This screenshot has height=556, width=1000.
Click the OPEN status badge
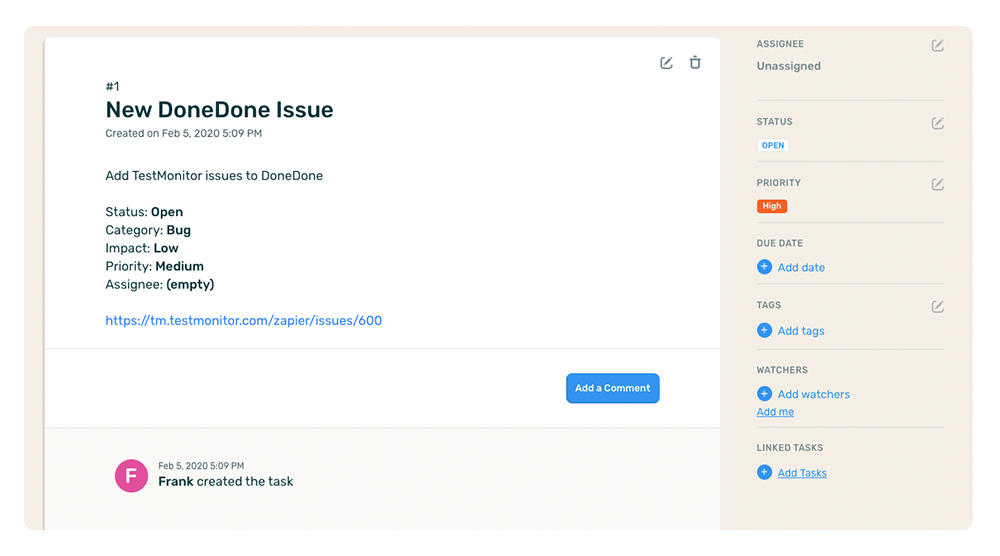point(773,145)
